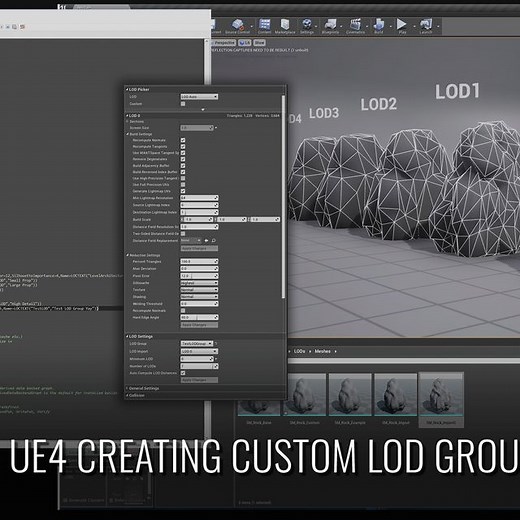Screen dimensions: 520x520
Task: Open Settings dropdown arrow in toolbar
Action: [316, 26]
